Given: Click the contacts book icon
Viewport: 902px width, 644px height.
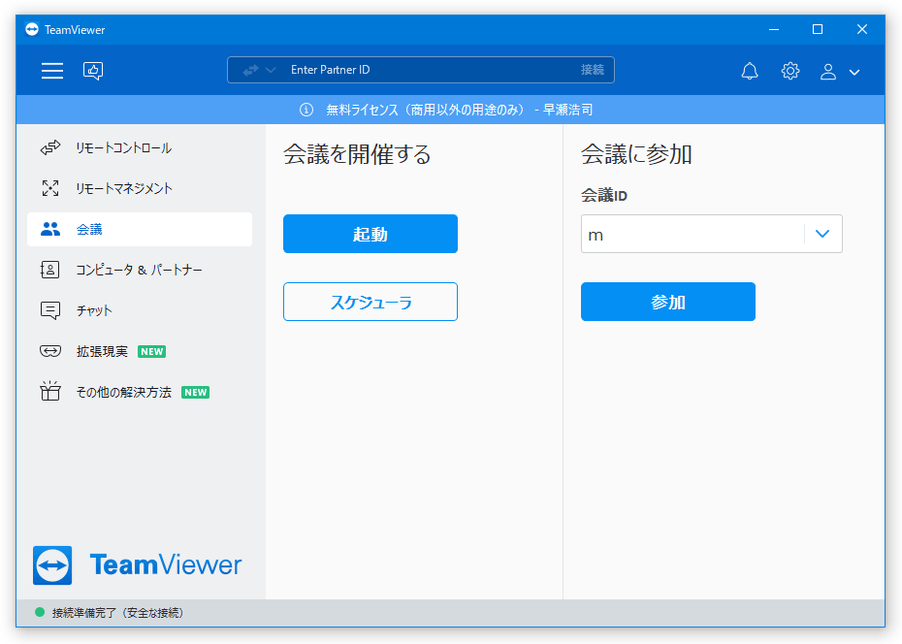Looking at the screenshot, I should tap(49, 270).
